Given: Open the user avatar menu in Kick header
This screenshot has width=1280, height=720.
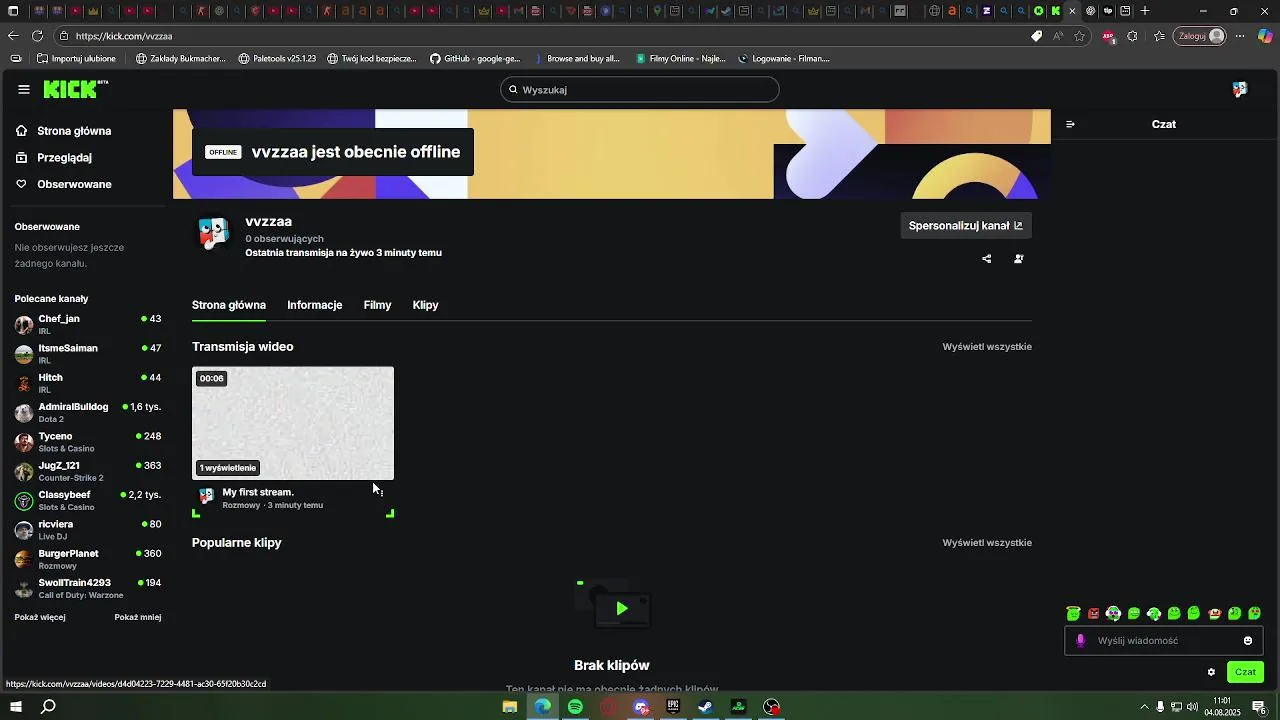Looking at the screenshot, I should pos(1240,89).
